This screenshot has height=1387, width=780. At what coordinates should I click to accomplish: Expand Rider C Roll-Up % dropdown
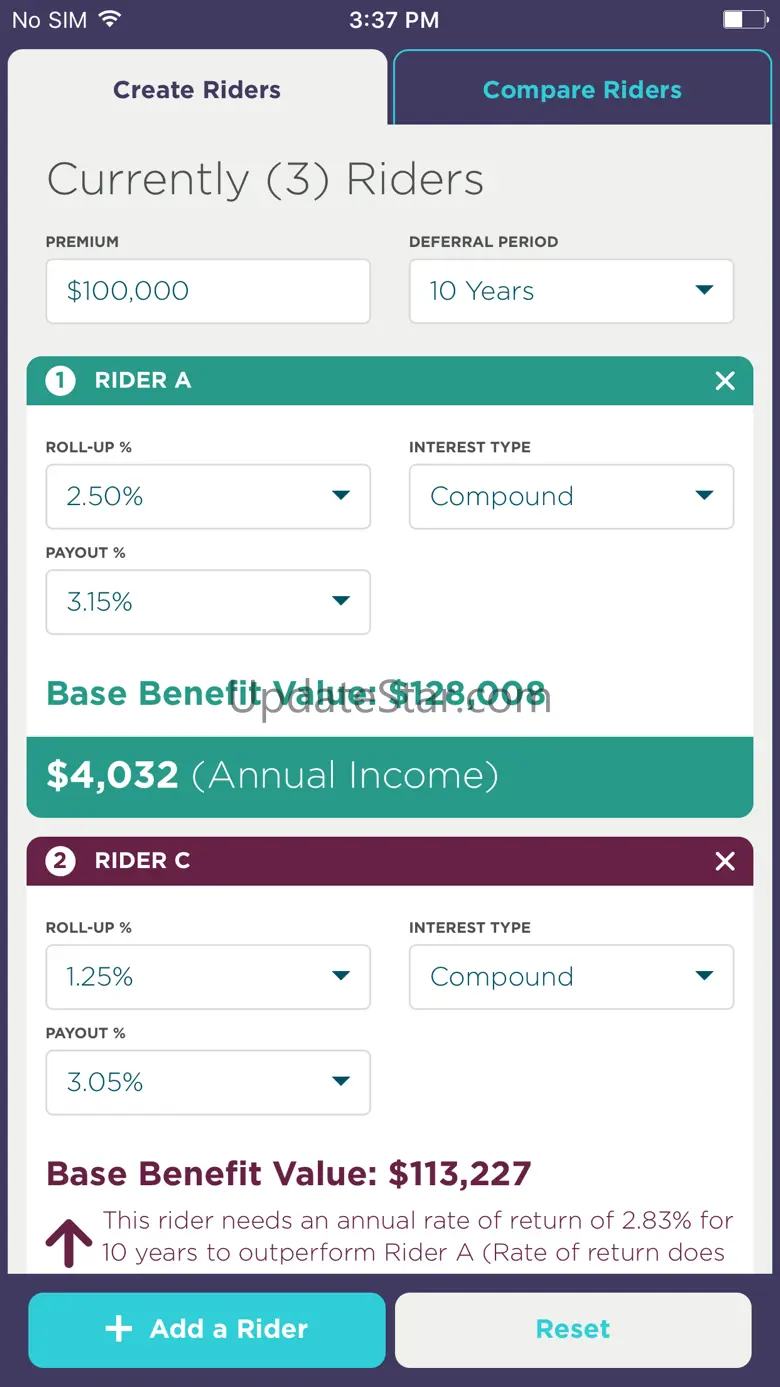coord(208,977)
